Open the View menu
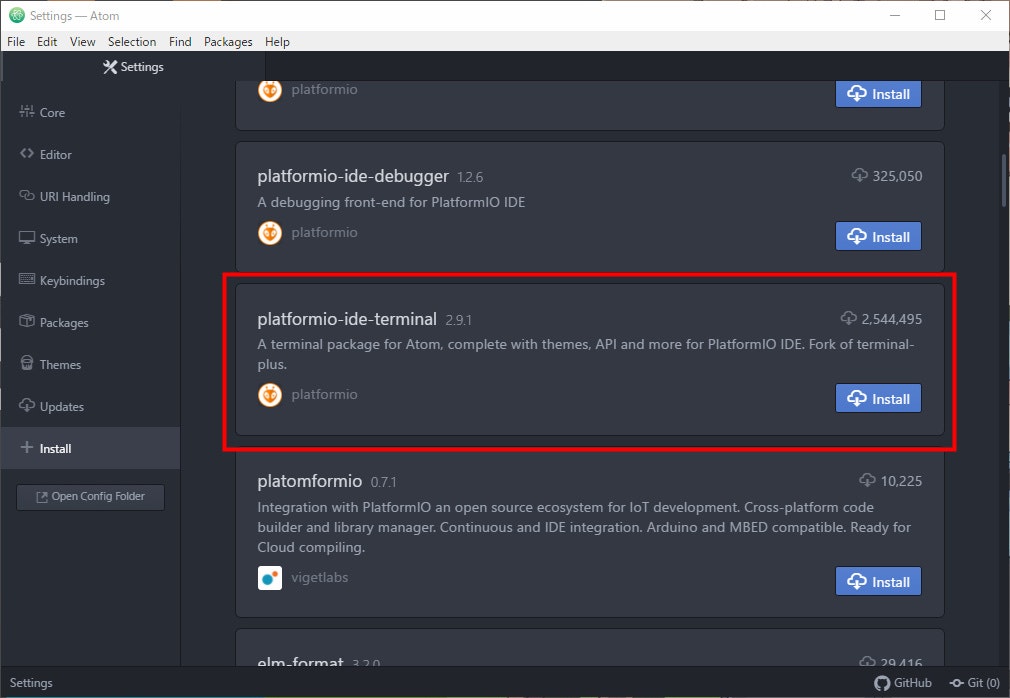1010x698 pixels. pos(82,42)
